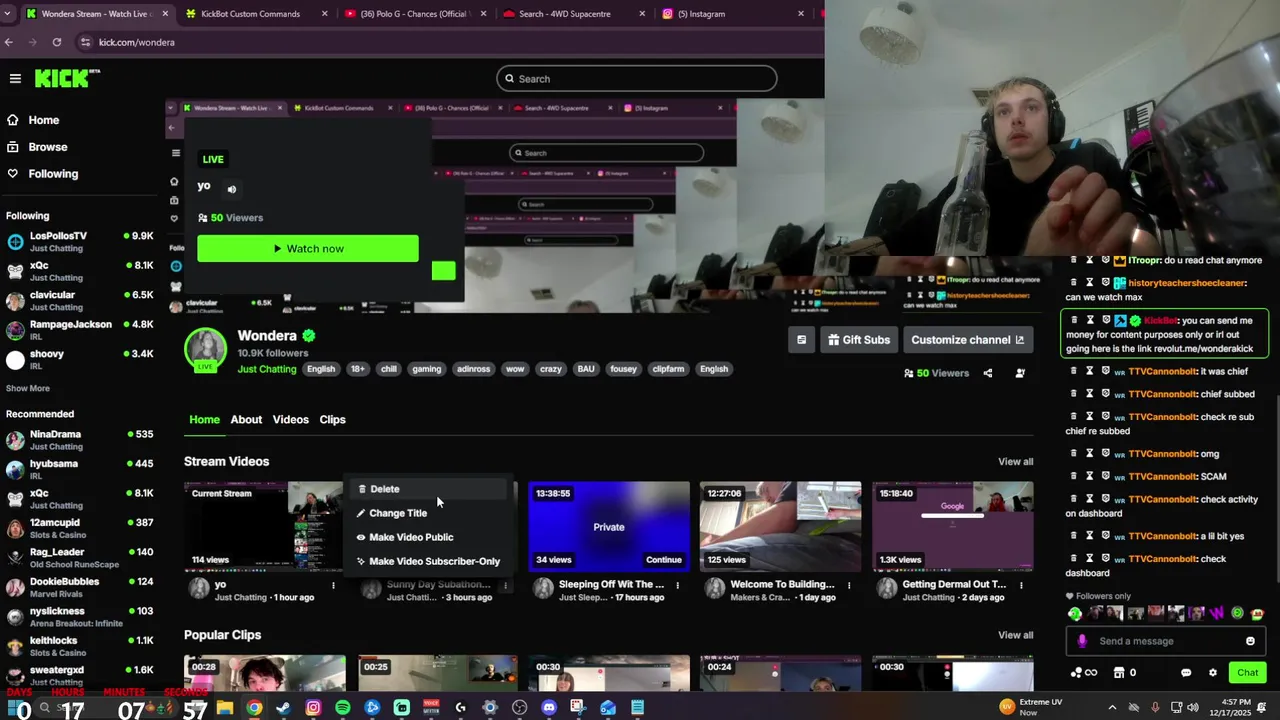
Task: Select Make Video Subscriber-Only
Action: coord(428,561)
